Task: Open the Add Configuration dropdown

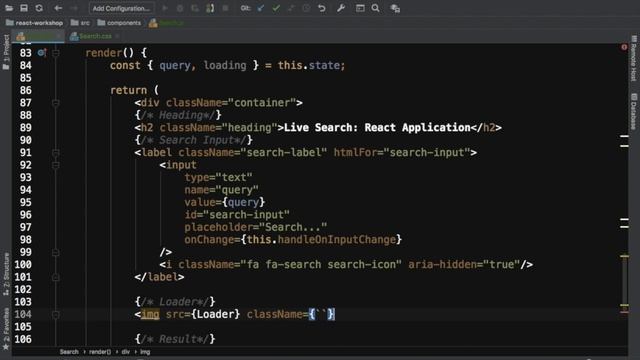Action: (x=122, y=8)
